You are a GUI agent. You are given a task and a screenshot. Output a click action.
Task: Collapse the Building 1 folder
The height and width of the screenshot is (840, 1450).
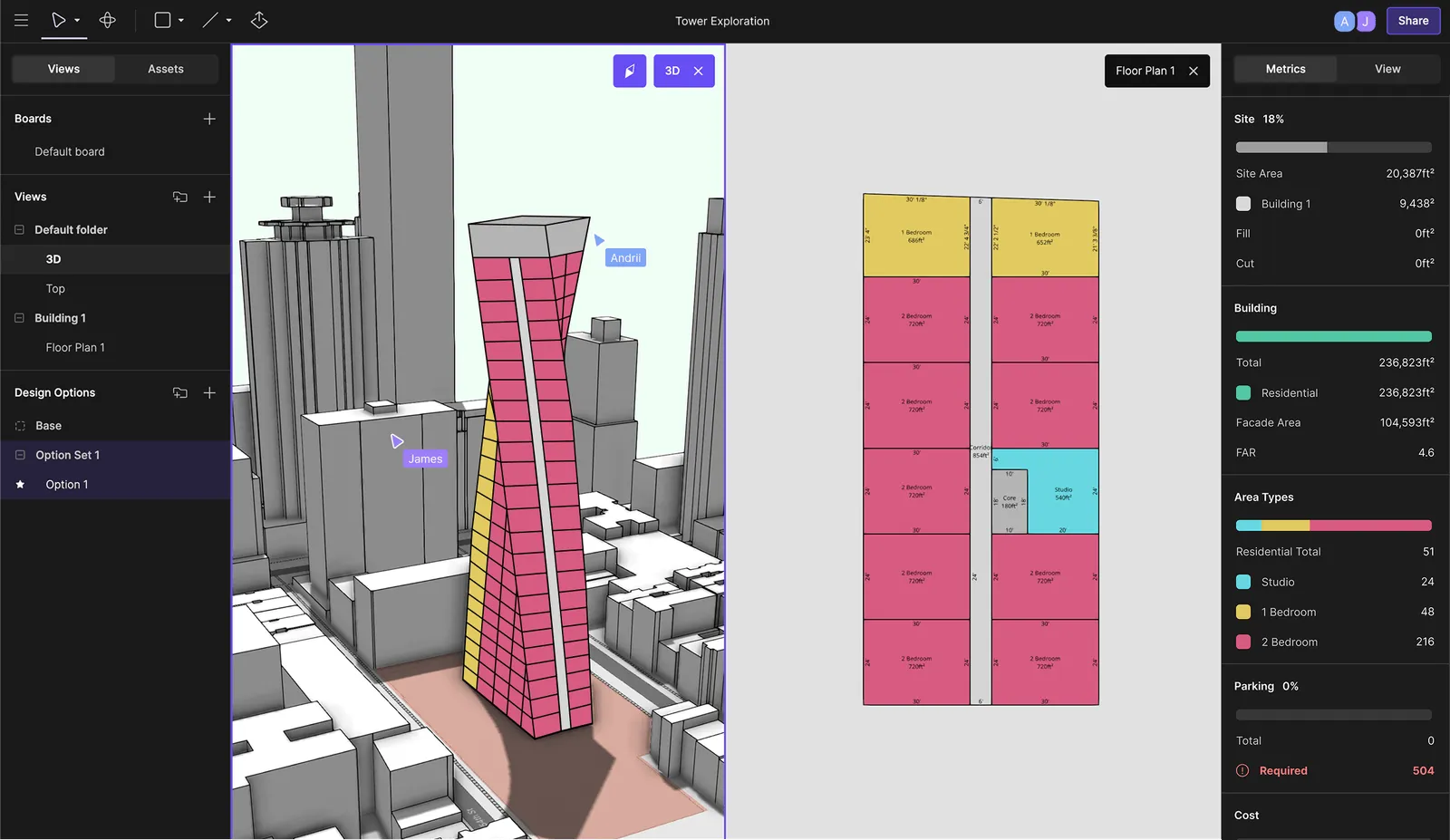tap(19, 318)
